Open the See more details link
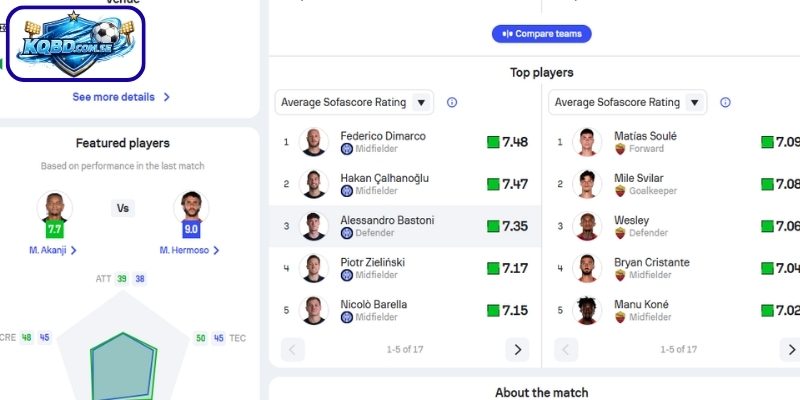Image resolution: width=800 pixels, height=400 pixels. (x=121, y=97)
